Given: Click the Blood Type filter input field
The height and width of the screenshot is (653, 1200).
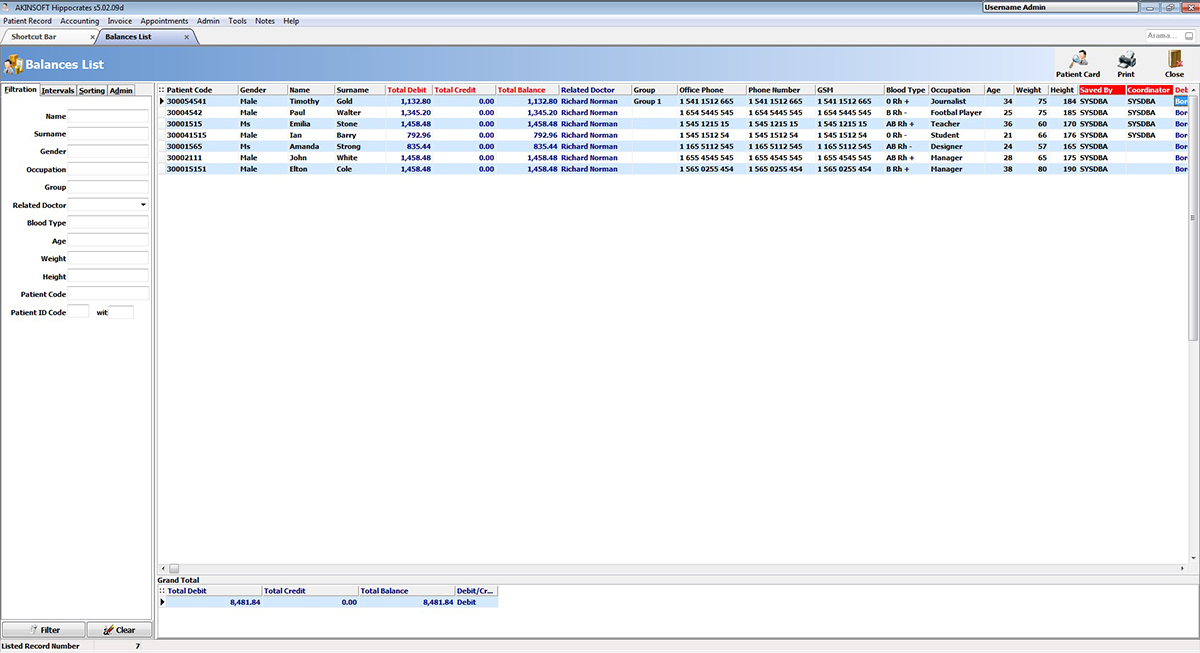Looking at the screenshot, I should (x=108, y=223).
